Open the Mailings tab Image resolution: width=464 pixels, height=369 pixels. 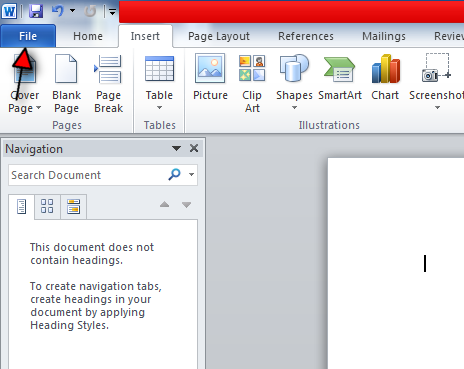tap(384, 36)
